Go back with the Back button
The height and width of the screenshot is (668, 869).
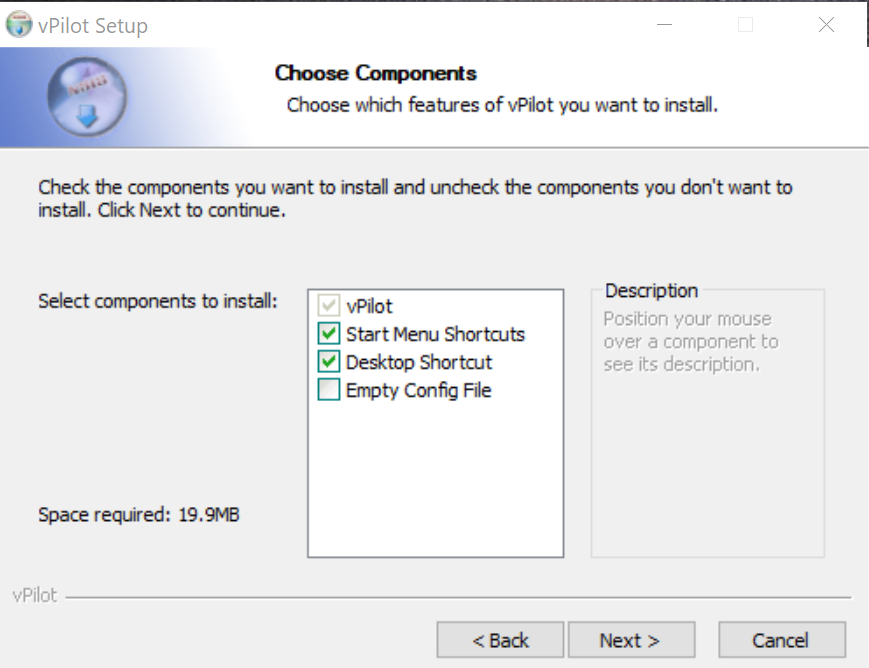tap(501, 640)
